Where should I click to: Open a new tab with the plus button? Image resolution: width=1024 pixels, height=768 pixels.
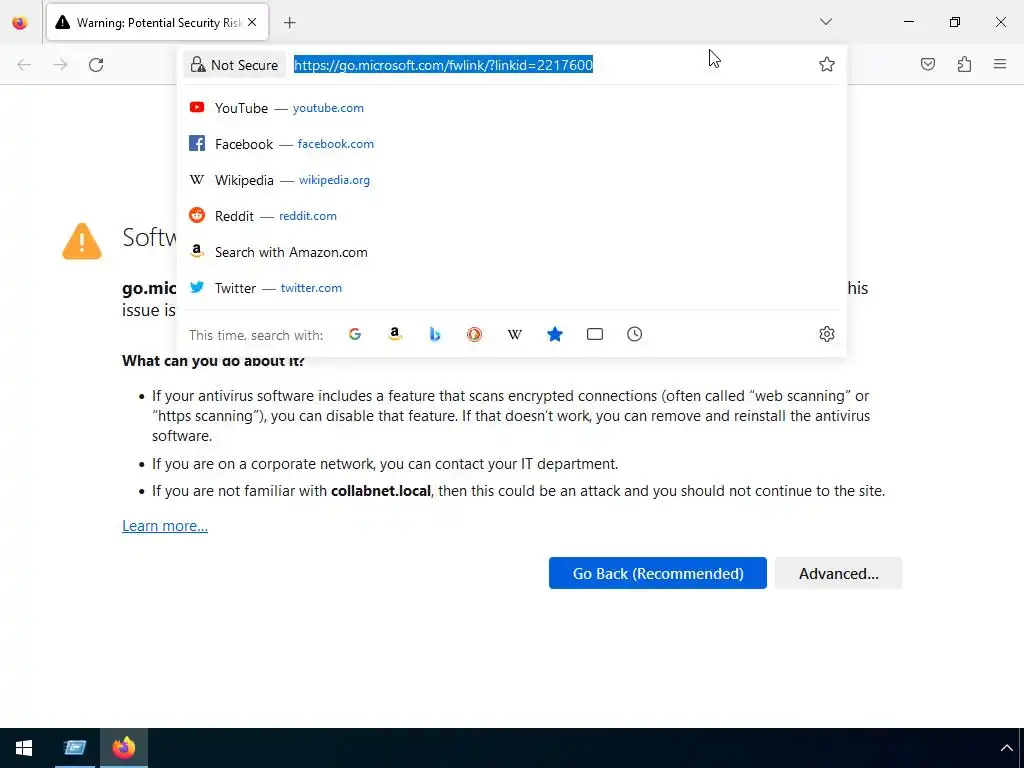tap(290, 23)
